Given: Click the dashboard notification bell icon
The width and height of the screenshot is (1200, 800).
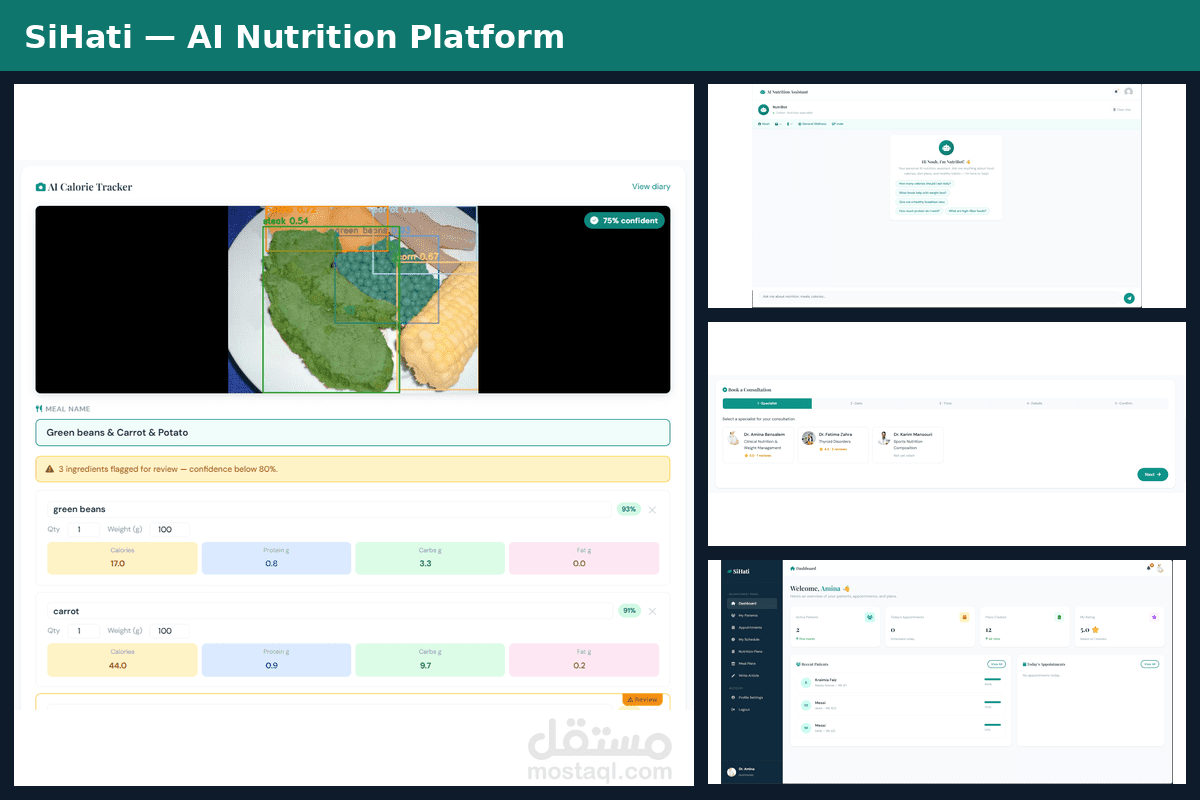Looking at the screenshot, I should point(1149,568).
